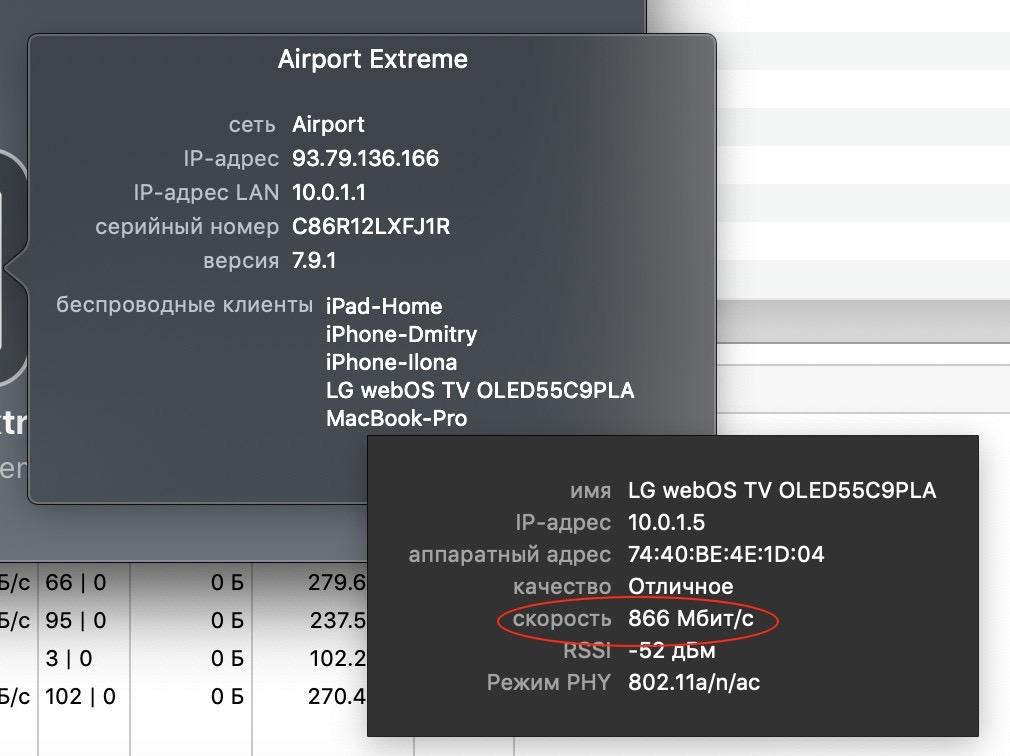Click the 866 Мбит/с speed value

(x=689, y=619)
